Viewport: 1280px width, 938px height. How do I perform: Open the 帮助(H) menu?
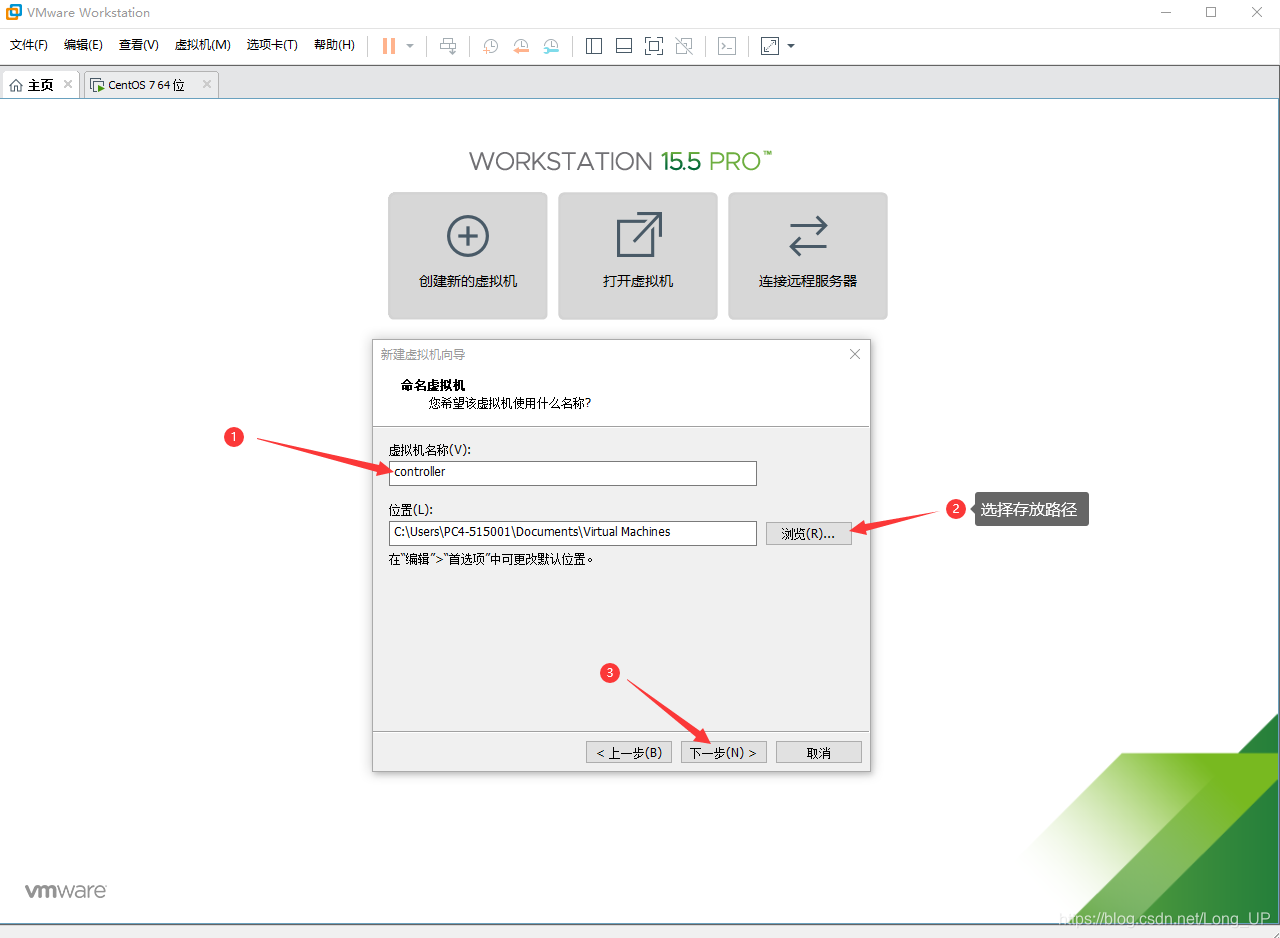(x=334, y=45)
